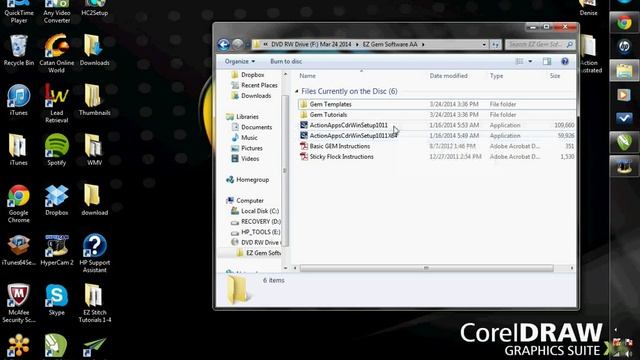Open Explorer Help question-mark icon

pyautogui.click(x=565, y=61)
